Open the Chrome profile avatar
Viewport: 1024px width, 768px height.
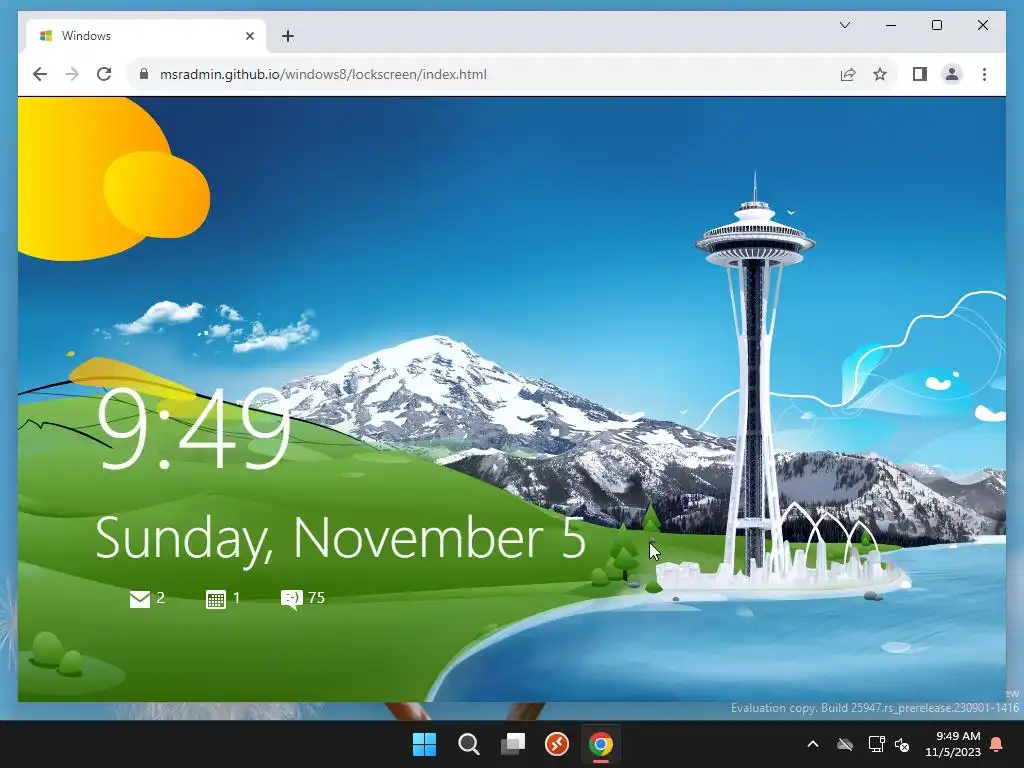952,74
